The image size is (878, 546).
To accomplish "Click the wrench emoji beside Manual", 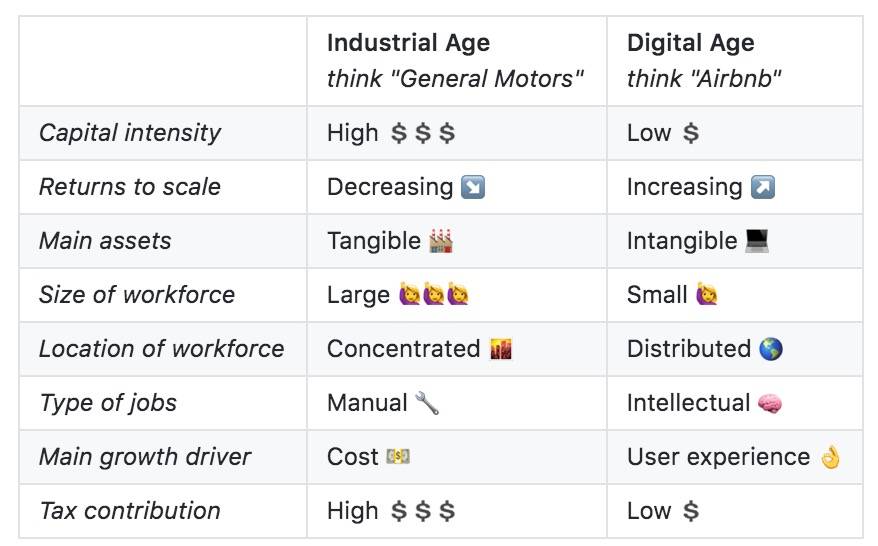I will click(427, 403).
